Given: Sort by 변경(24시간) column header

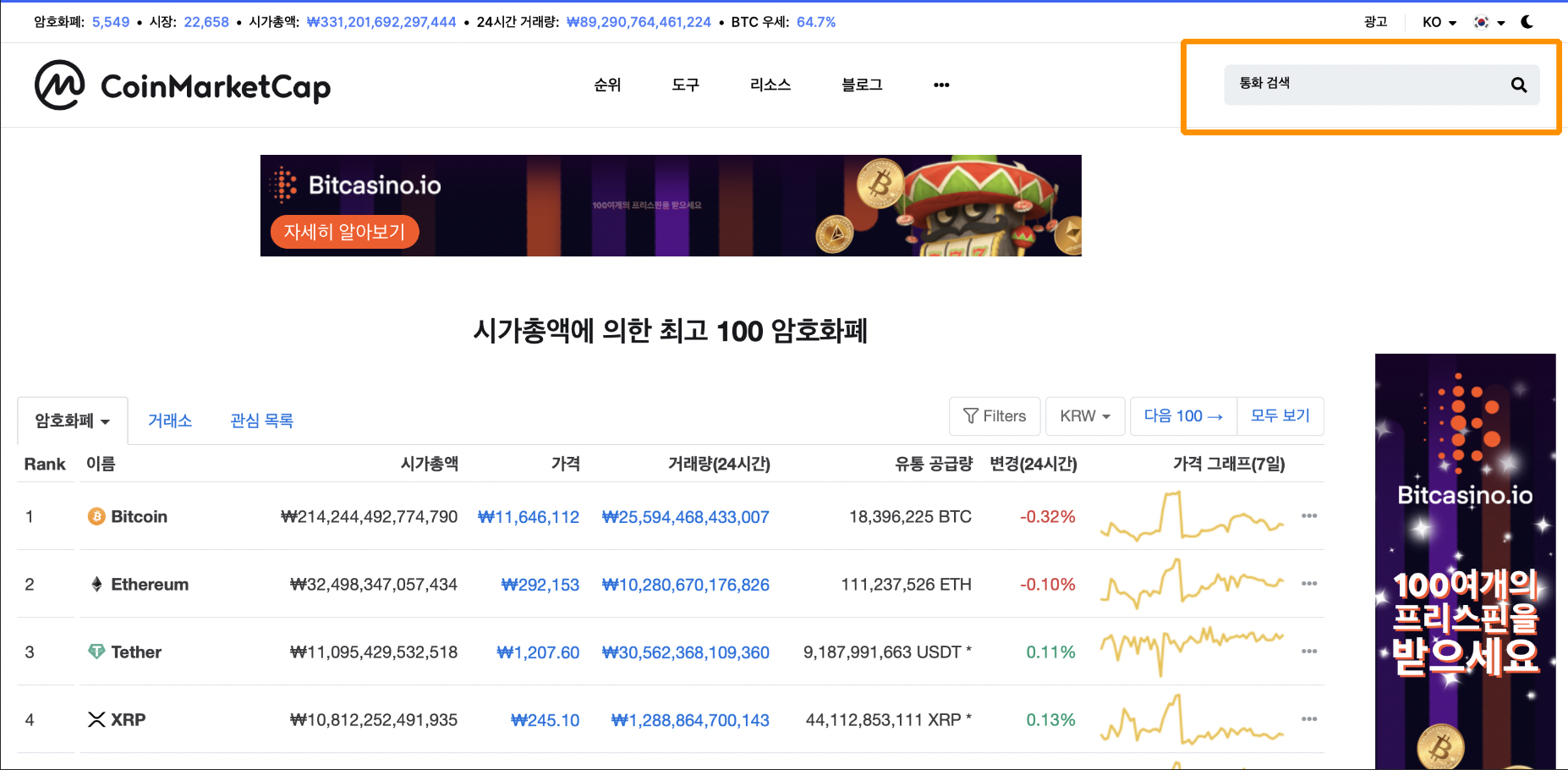Looking at the screenshot, I should click(1033, 464).
